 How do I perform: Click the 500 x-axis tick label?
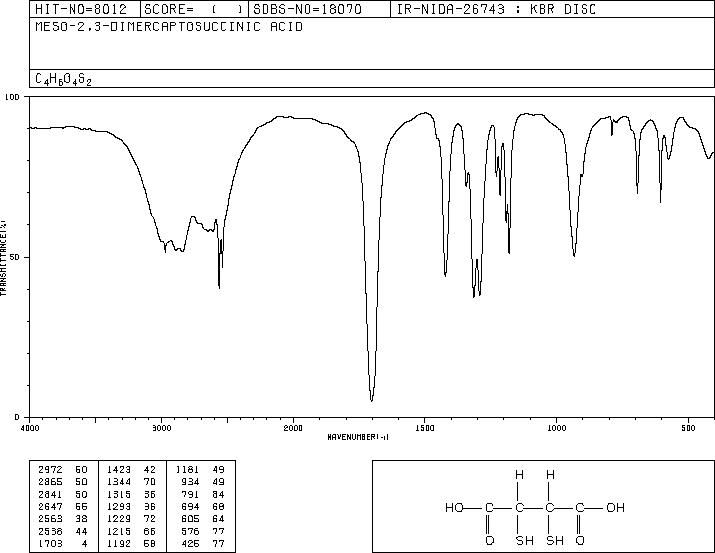[x=688, y=428]
